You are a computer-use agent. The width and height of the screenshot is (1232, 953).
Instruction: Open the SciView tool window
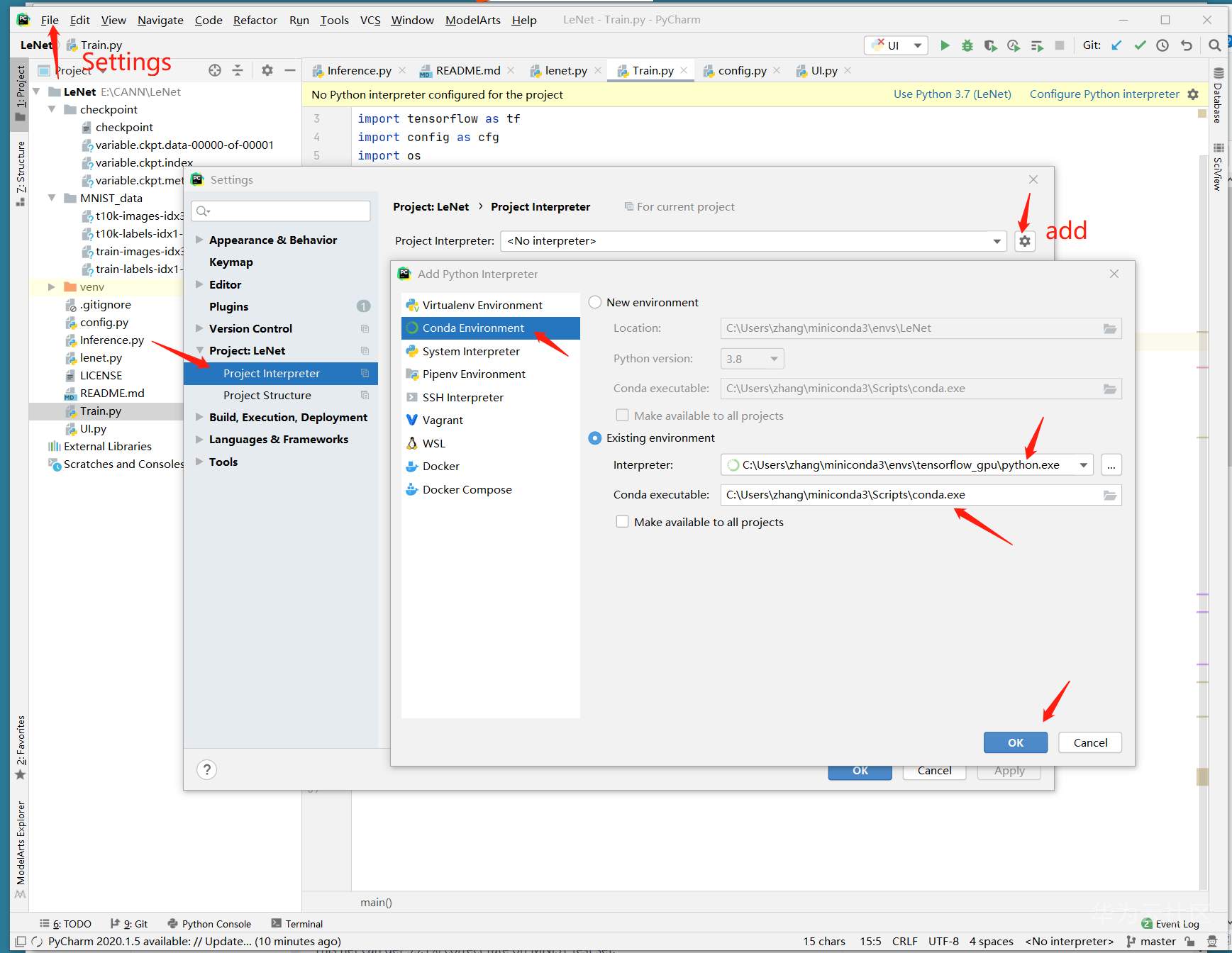pyautogui.click(x=1219, y=167)
